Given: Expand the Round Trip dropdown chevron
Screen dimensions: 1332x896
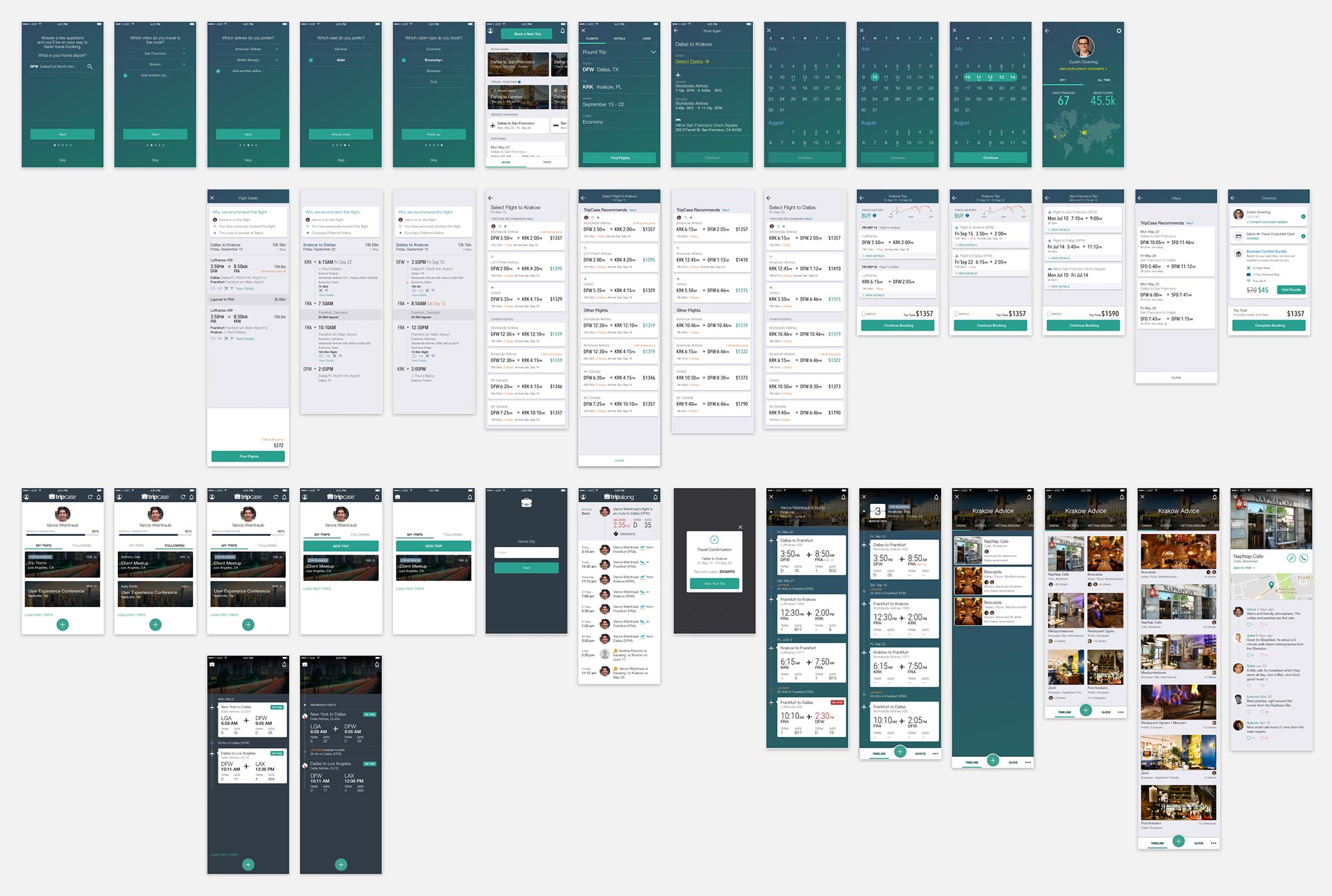Looking at the screenshot, I should (653, 52).
